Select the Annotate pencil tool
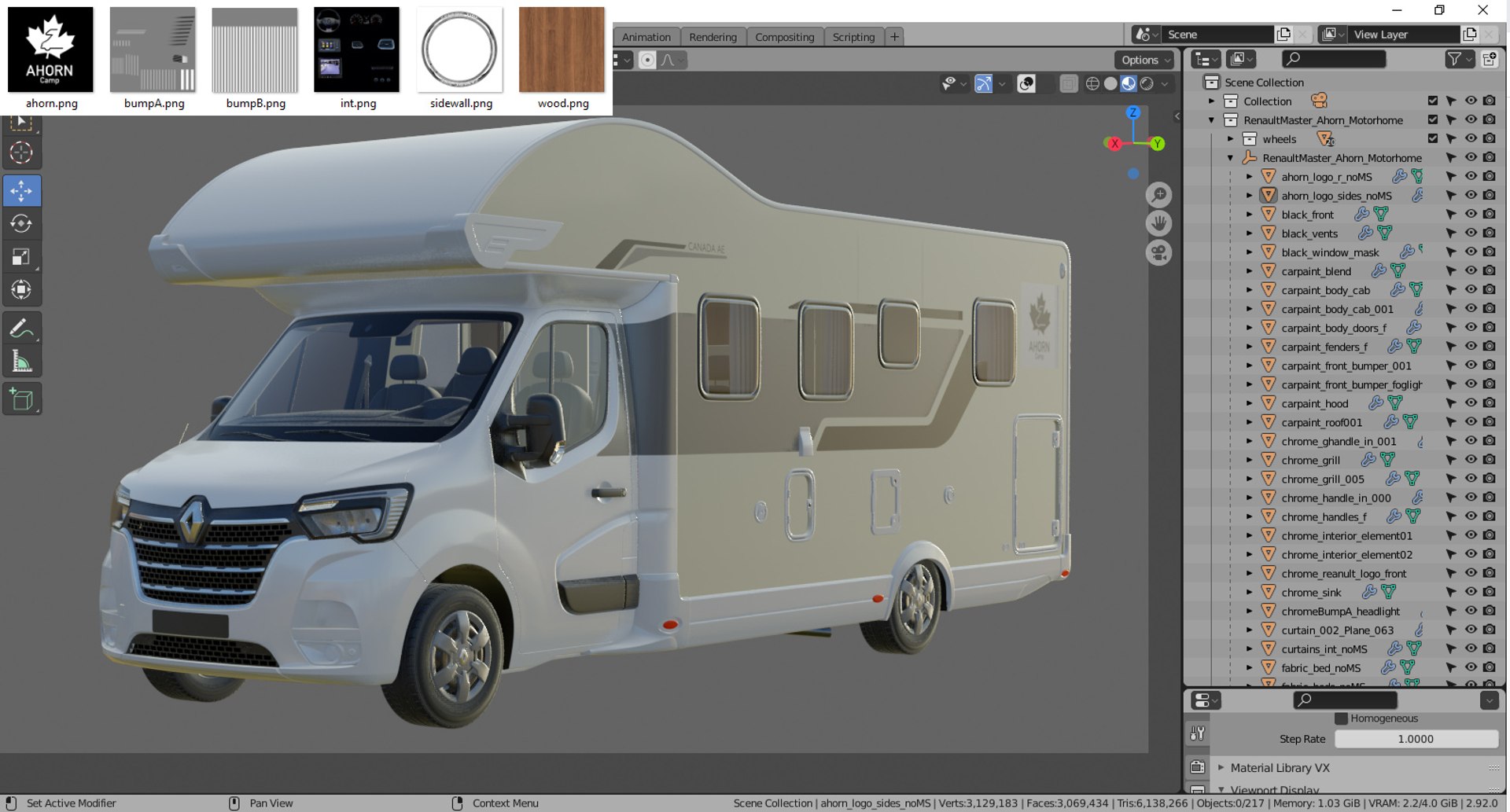 [21, 329]
